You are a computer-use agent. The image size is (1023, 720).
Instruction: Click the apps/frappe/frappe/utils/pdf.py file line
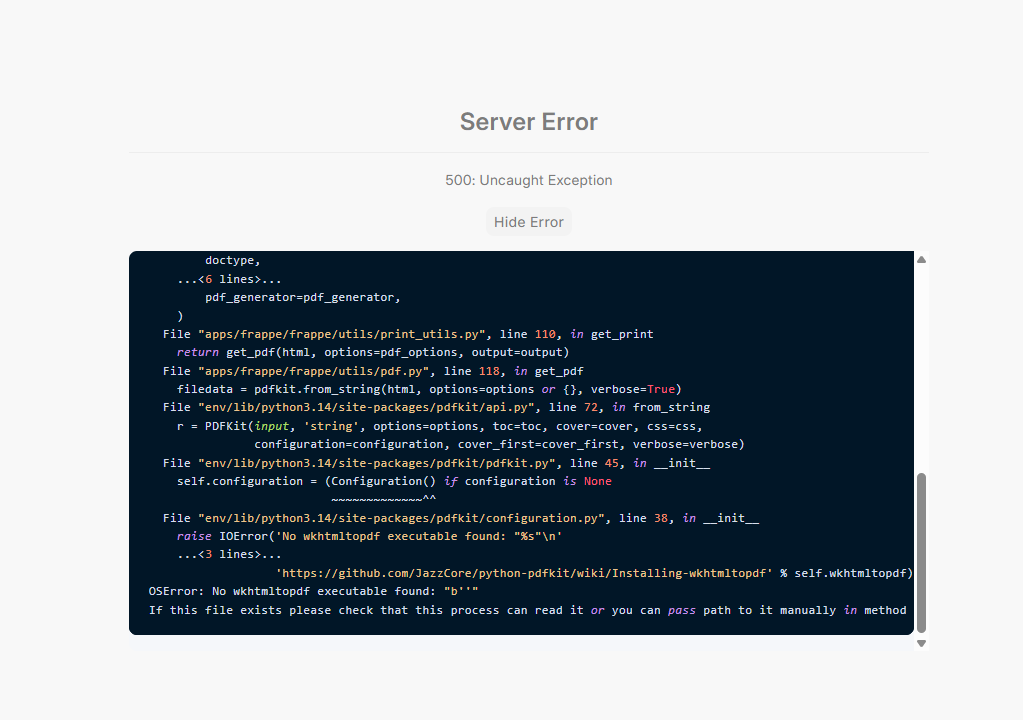373,371
